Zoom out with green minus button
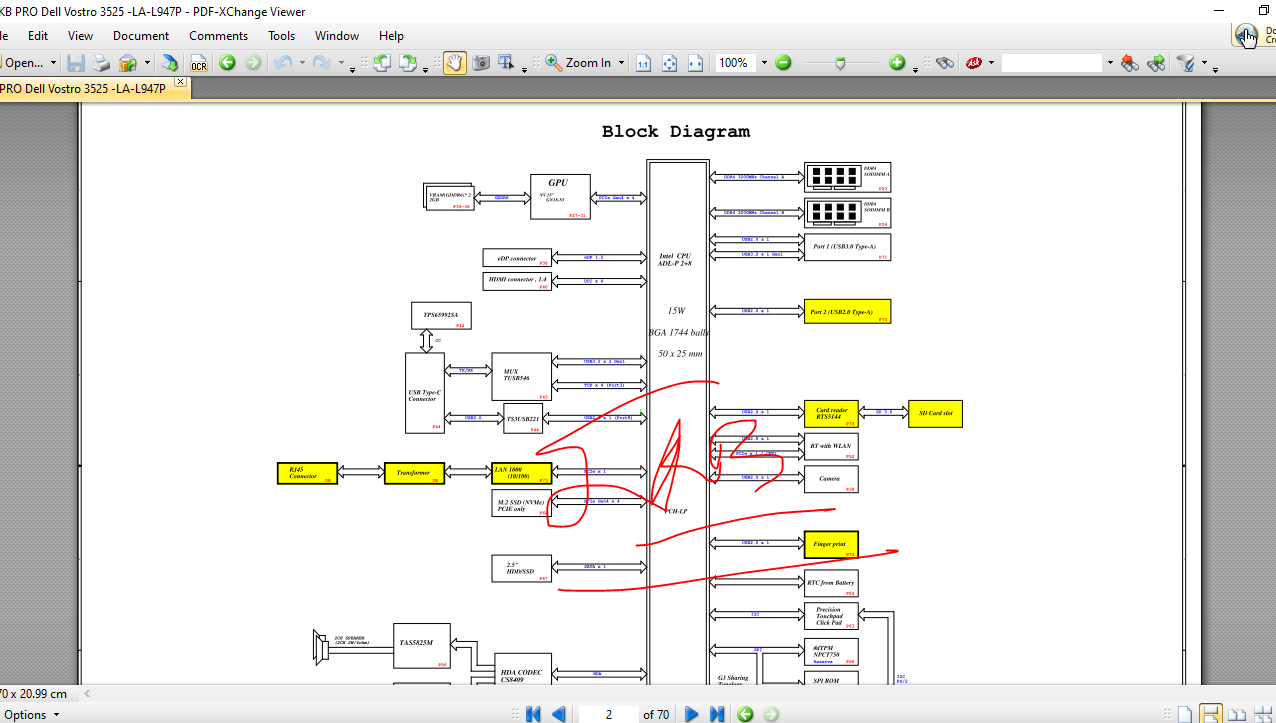This screenshot has width=1276, height=723. pos(783,63)
